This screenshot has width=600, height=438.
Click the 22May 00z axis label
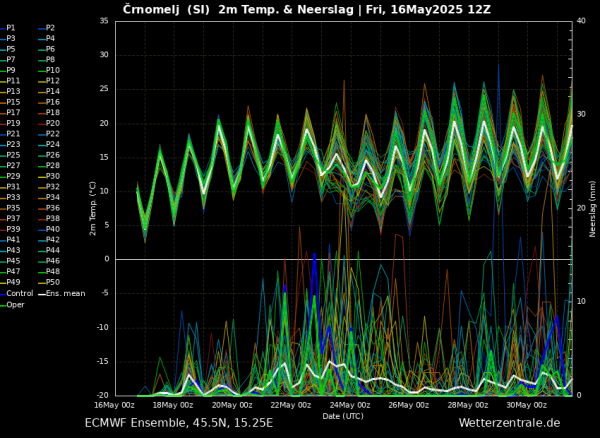point(291,405)
